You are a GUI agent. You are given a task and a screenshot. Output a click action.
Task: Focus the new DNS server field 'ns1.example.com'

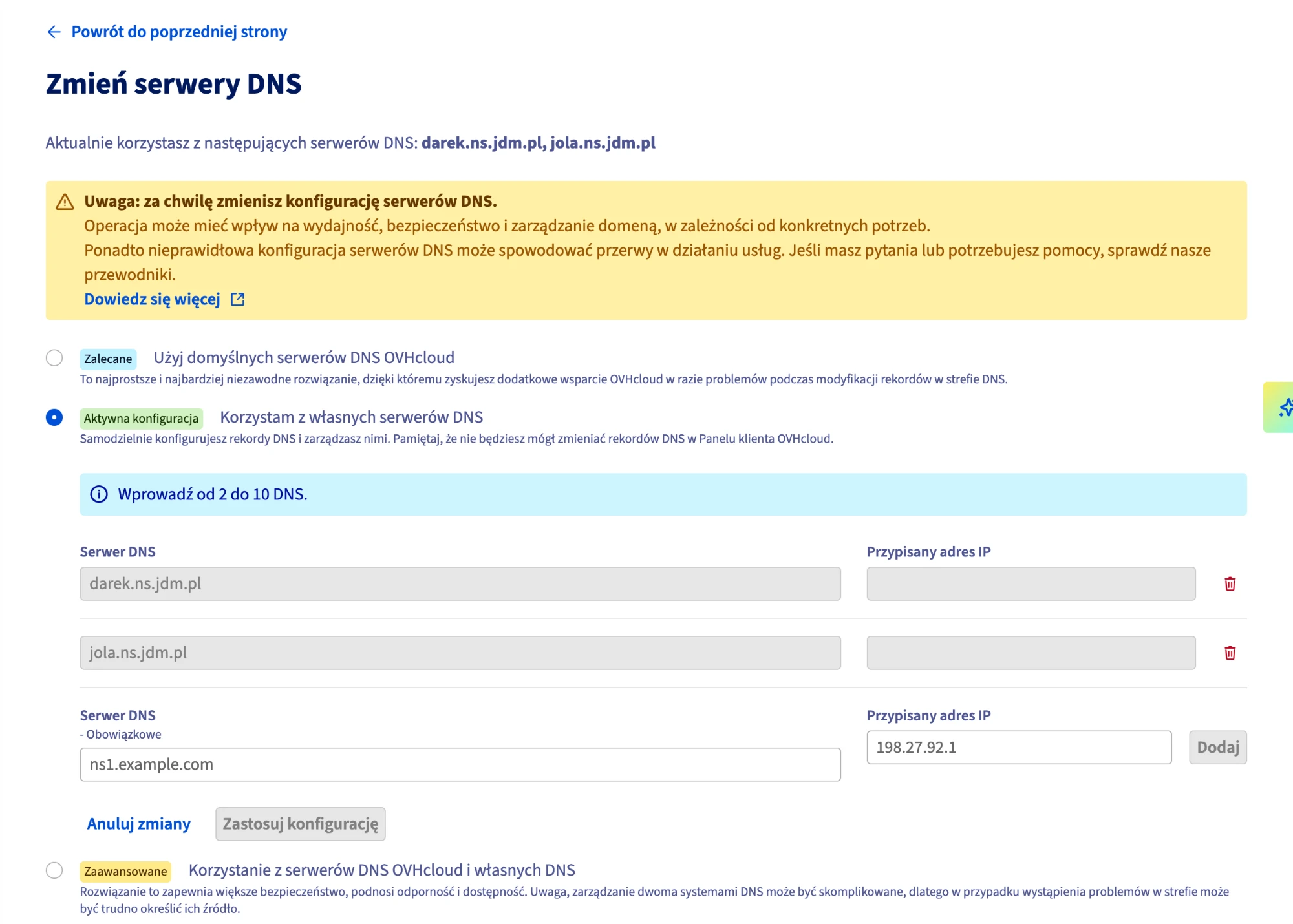click(460, 764)
